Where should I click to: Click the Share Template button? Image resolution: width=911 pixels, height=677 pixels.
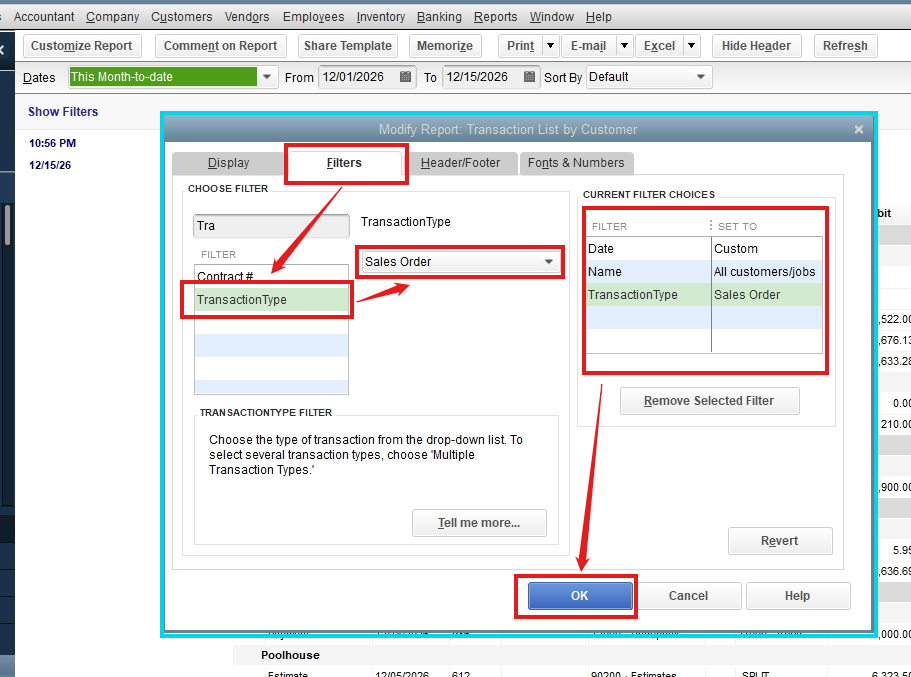click(347, 46)
